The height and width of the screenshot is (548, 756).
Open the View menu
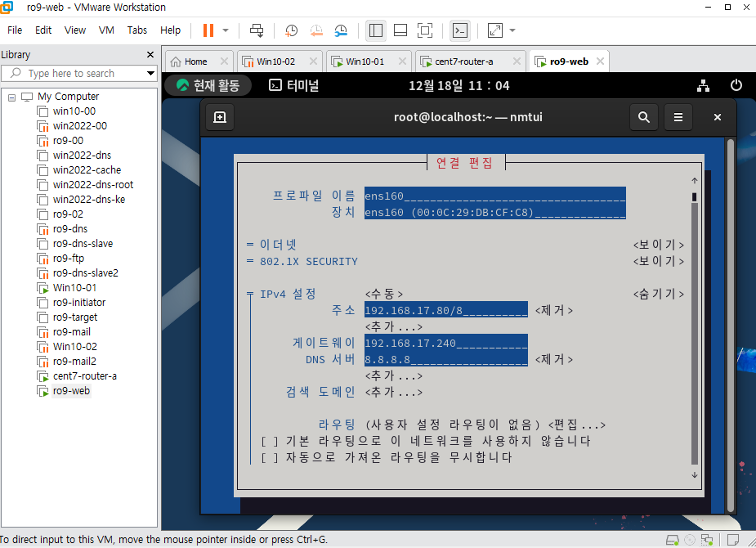coord(75,30)
